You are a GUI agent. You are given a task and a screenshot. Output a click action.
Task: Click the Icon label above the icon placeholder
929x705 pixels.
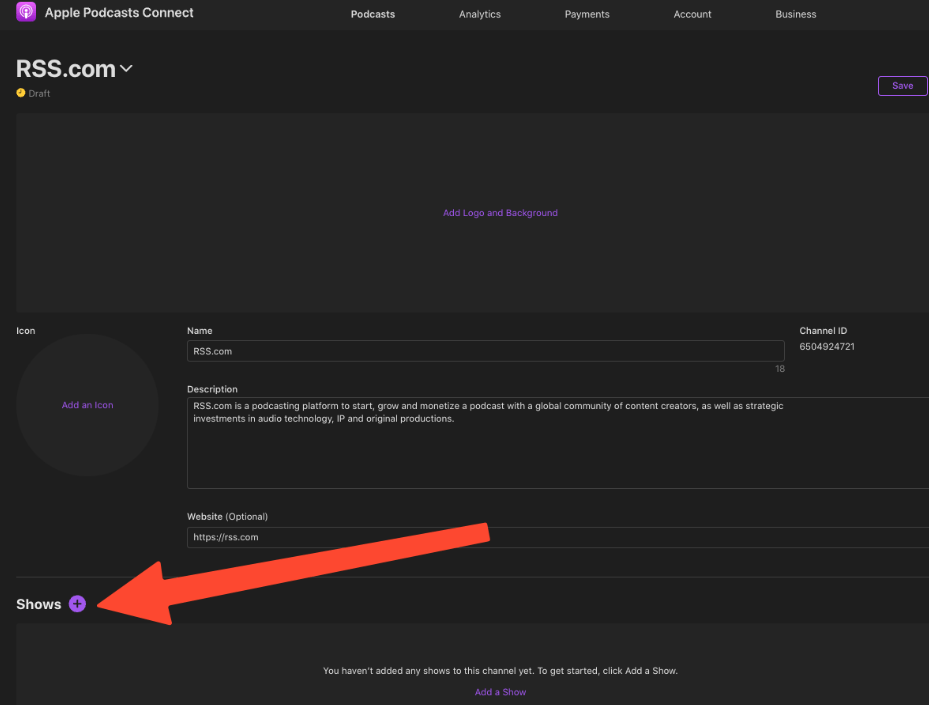pyautogui.click(x=25, y=331)
